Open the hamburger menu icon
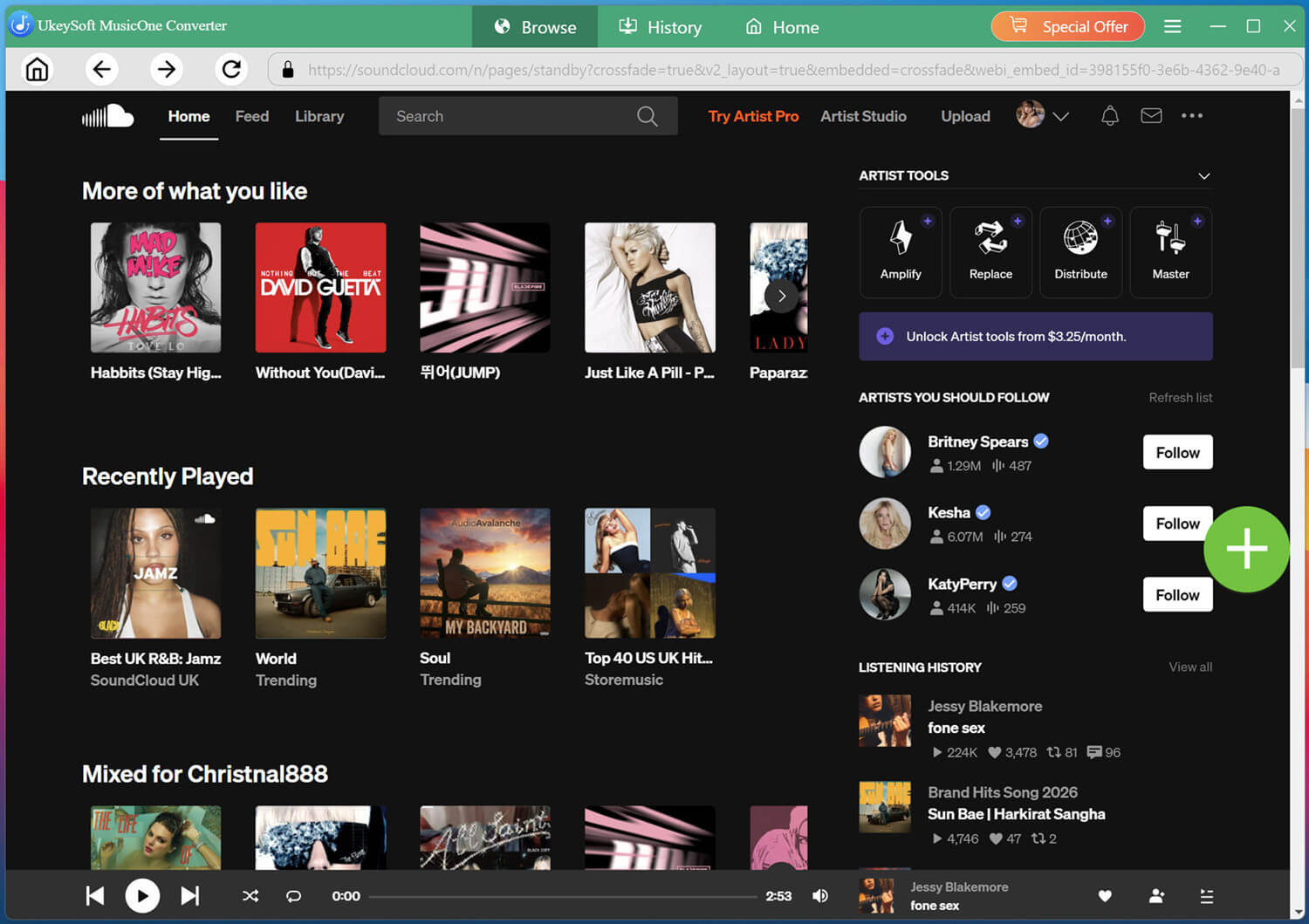 [1173, 26]
